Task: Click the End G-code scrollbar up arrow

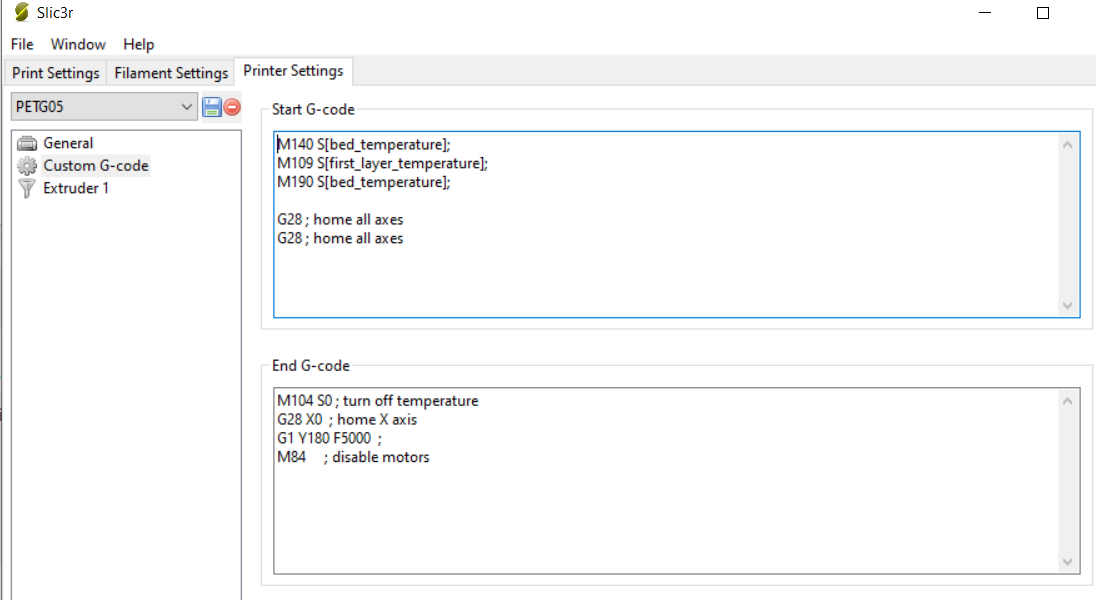Action: pos(1067,401)
